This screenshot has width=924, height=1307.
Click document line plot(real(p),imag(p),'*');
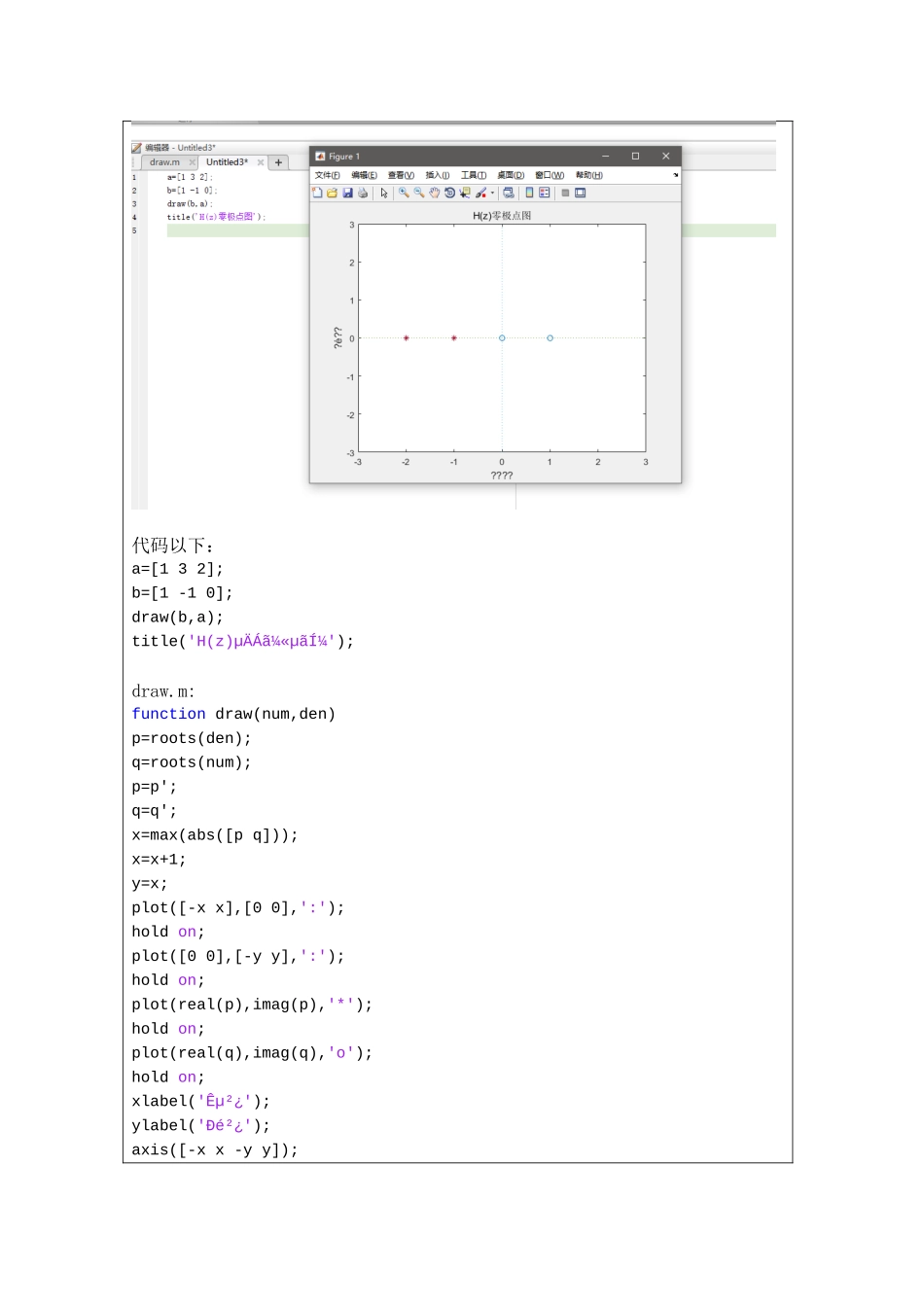click(x=252, y=1005)
